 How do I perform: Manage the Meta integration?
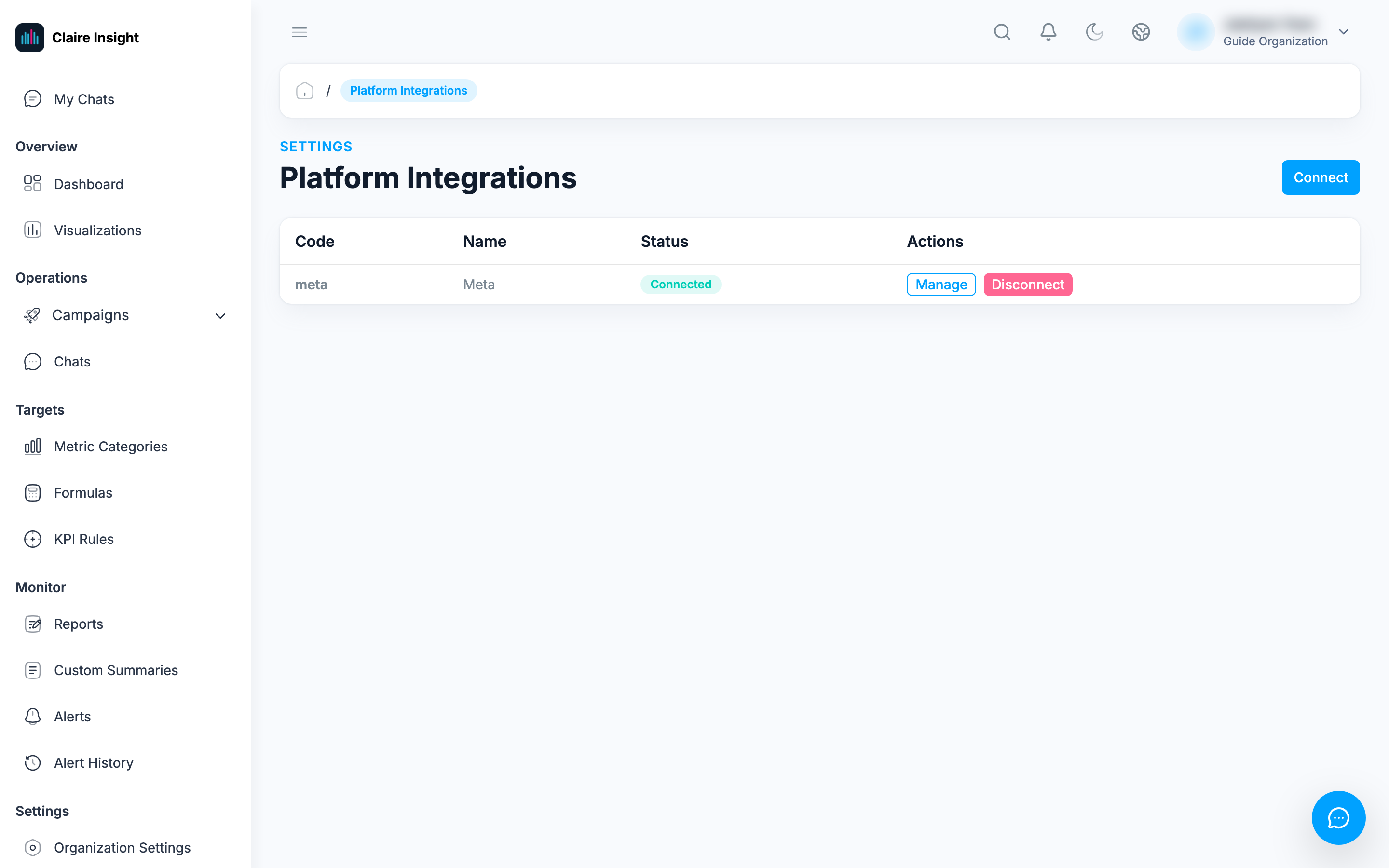pos(941,285)
